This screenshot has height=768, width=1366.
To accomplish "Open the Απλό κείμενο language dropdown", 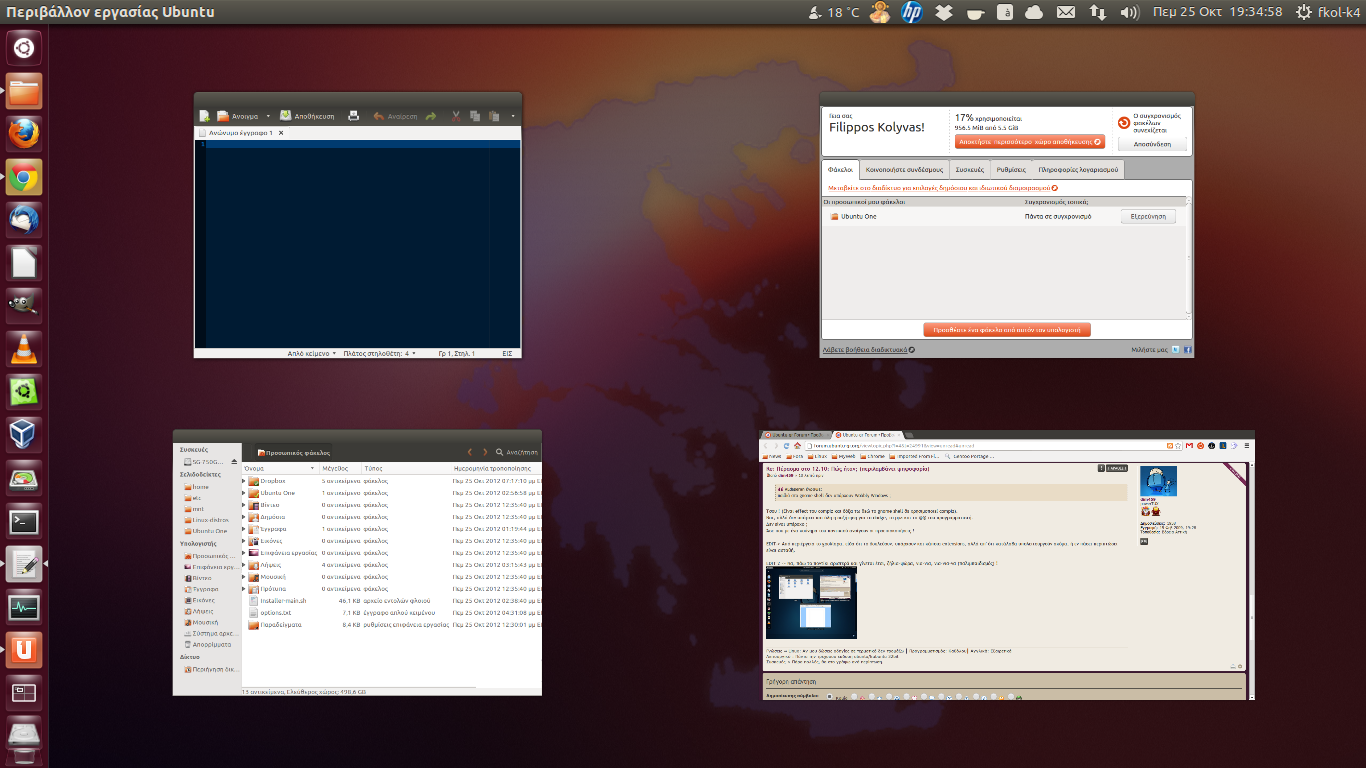I will pyautogui.click(x=312, y=353).
